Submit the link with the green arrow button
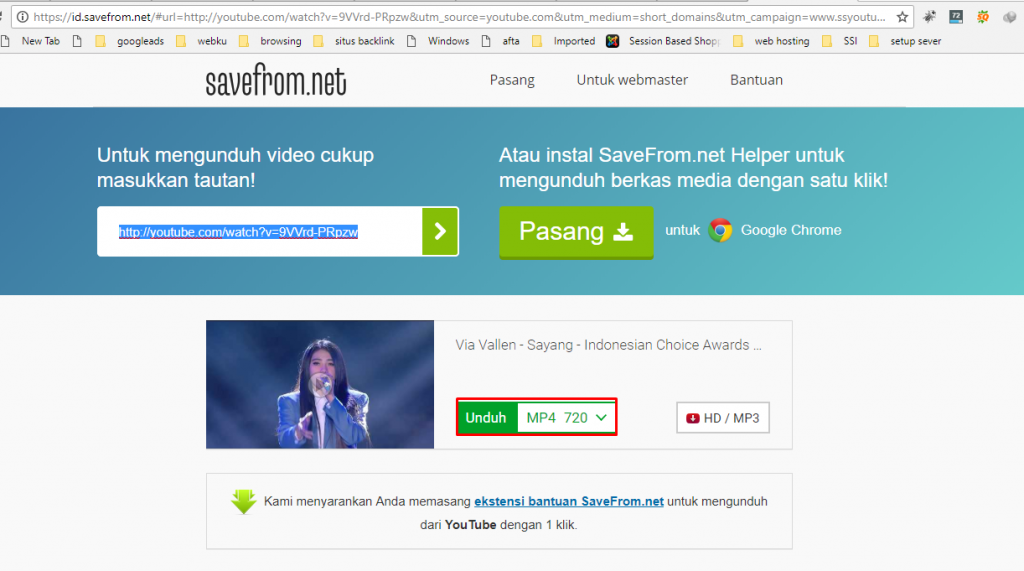The width and height of the screenshot is (1024, 571). click(440, 231)
